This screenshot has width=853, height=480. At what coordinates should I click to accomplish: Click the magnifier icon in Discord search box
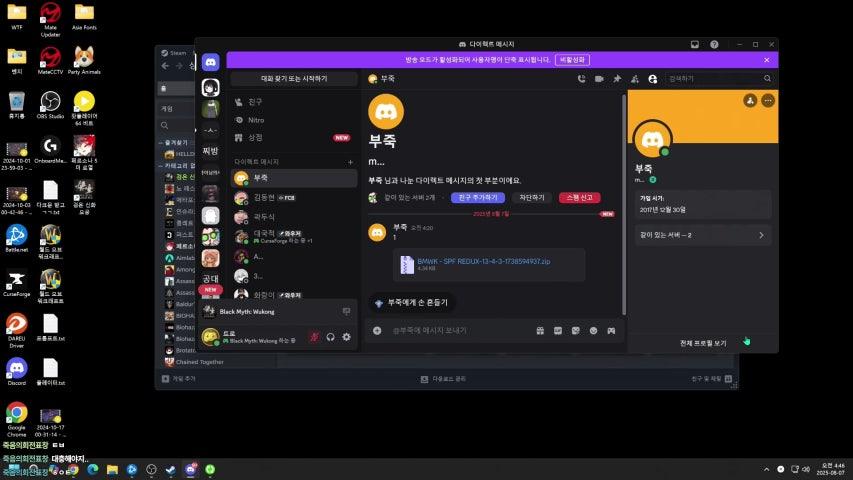[767, 79]
